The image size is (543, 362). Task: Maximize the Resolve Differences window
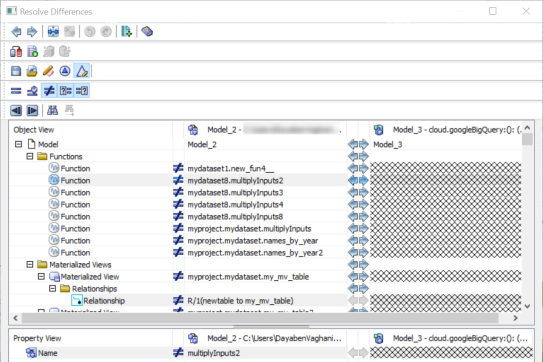pos(493,11)
